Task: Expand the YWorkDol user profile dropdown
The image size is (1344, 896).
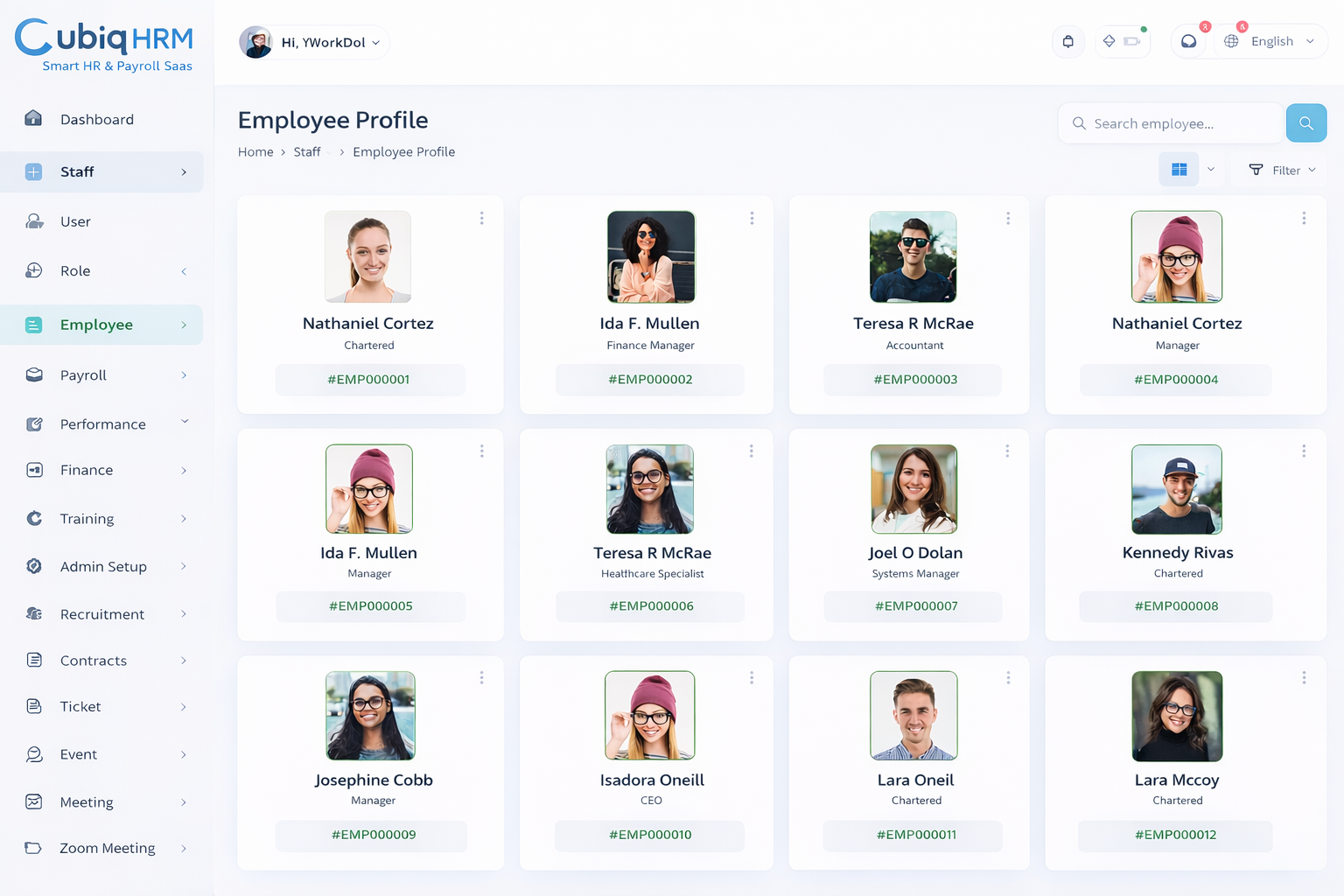Action: (x=313, y=42)
